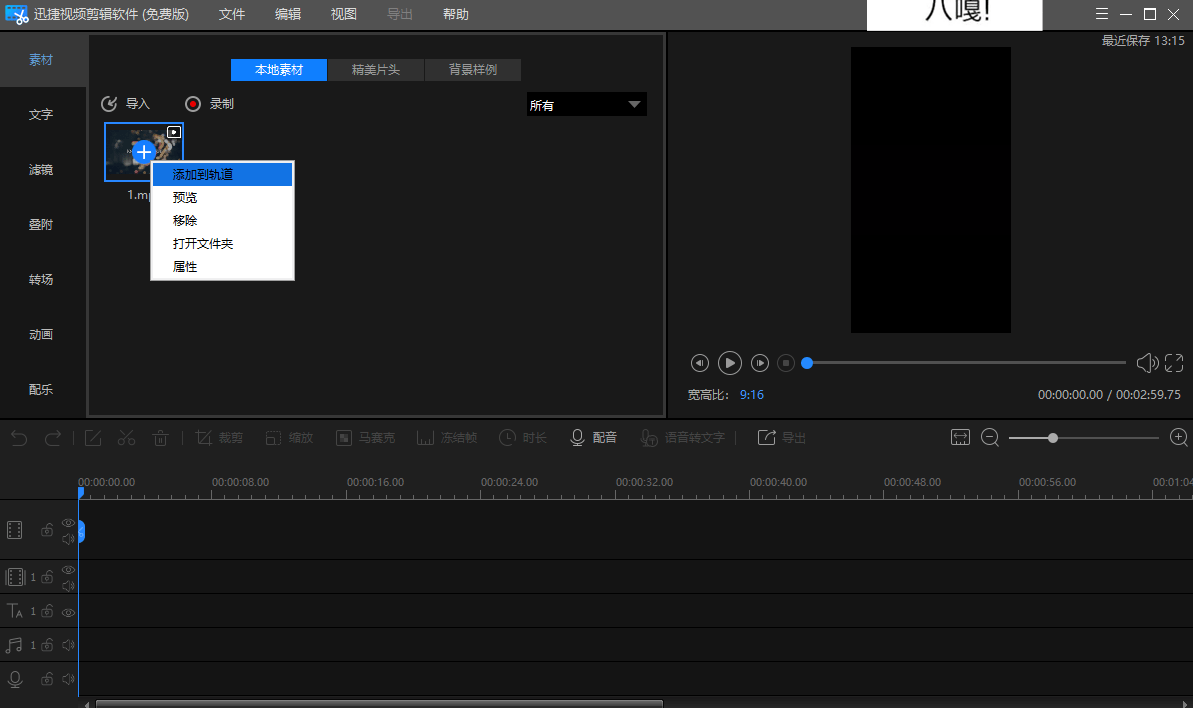Image resolution: width=1193 pixels, height=708 pixels.
Task: Click the 录制 record button
Action: pyautogui.click(x=209, y=104)
